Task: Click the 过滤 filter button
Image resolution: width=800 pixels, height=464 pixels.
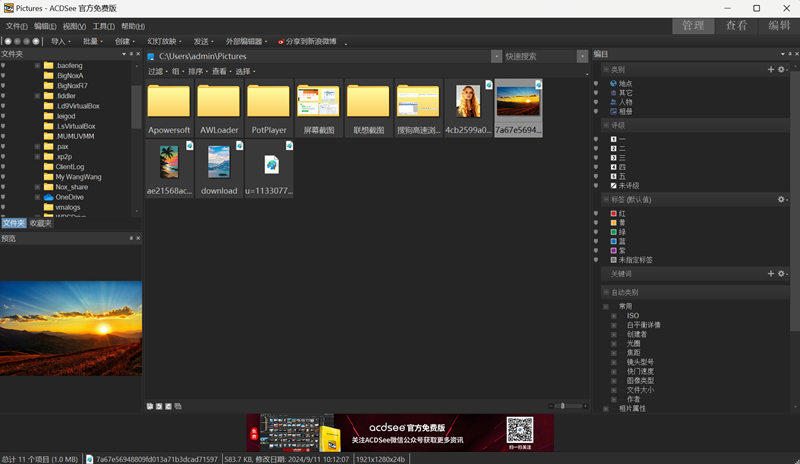Action: pos(156,71)
